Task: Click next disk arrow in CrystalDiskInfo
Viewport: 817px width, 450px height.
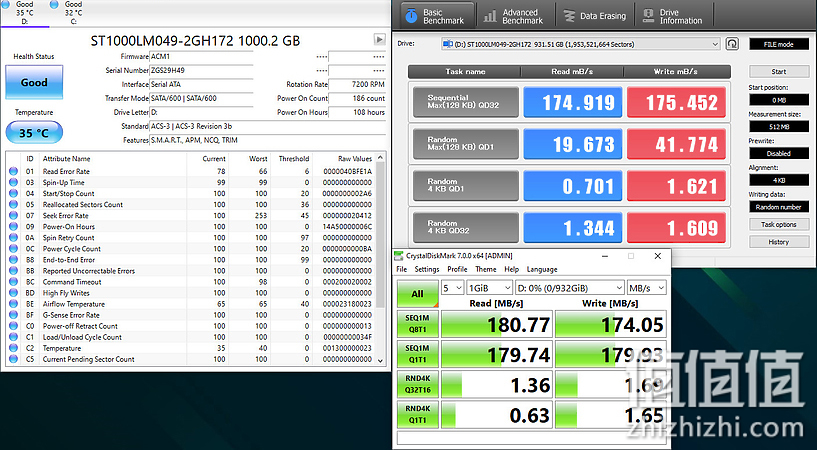Action: coord(379,40)
